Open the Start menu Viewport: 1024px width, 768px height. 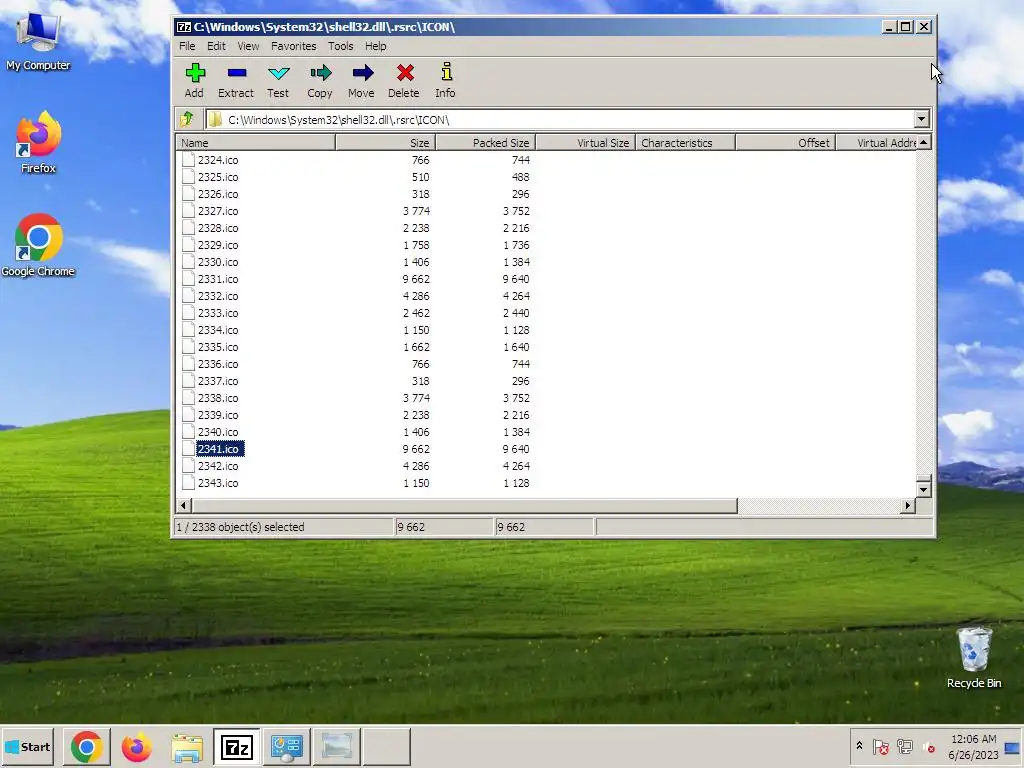27,746
